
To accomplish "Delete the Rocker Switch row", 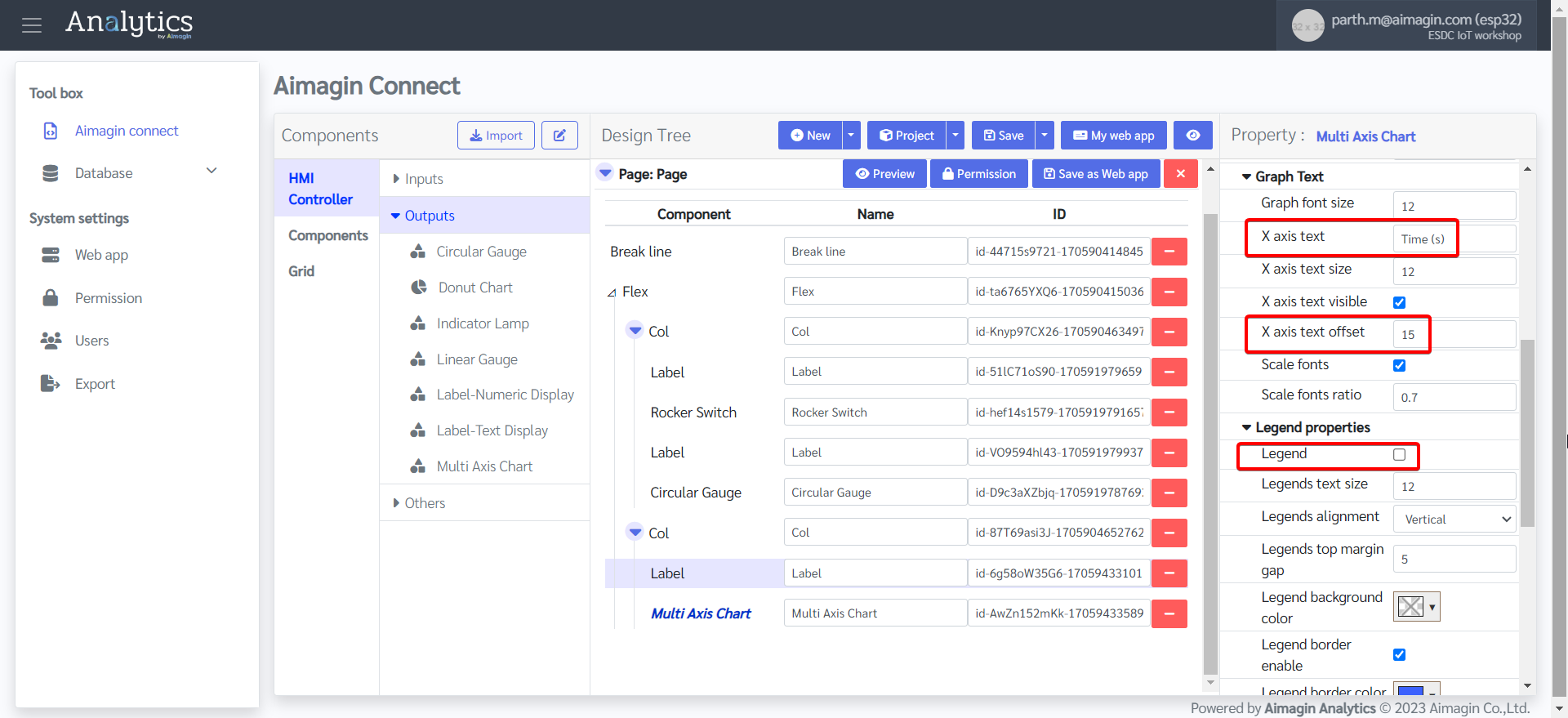I will (x=1169, y=413).
